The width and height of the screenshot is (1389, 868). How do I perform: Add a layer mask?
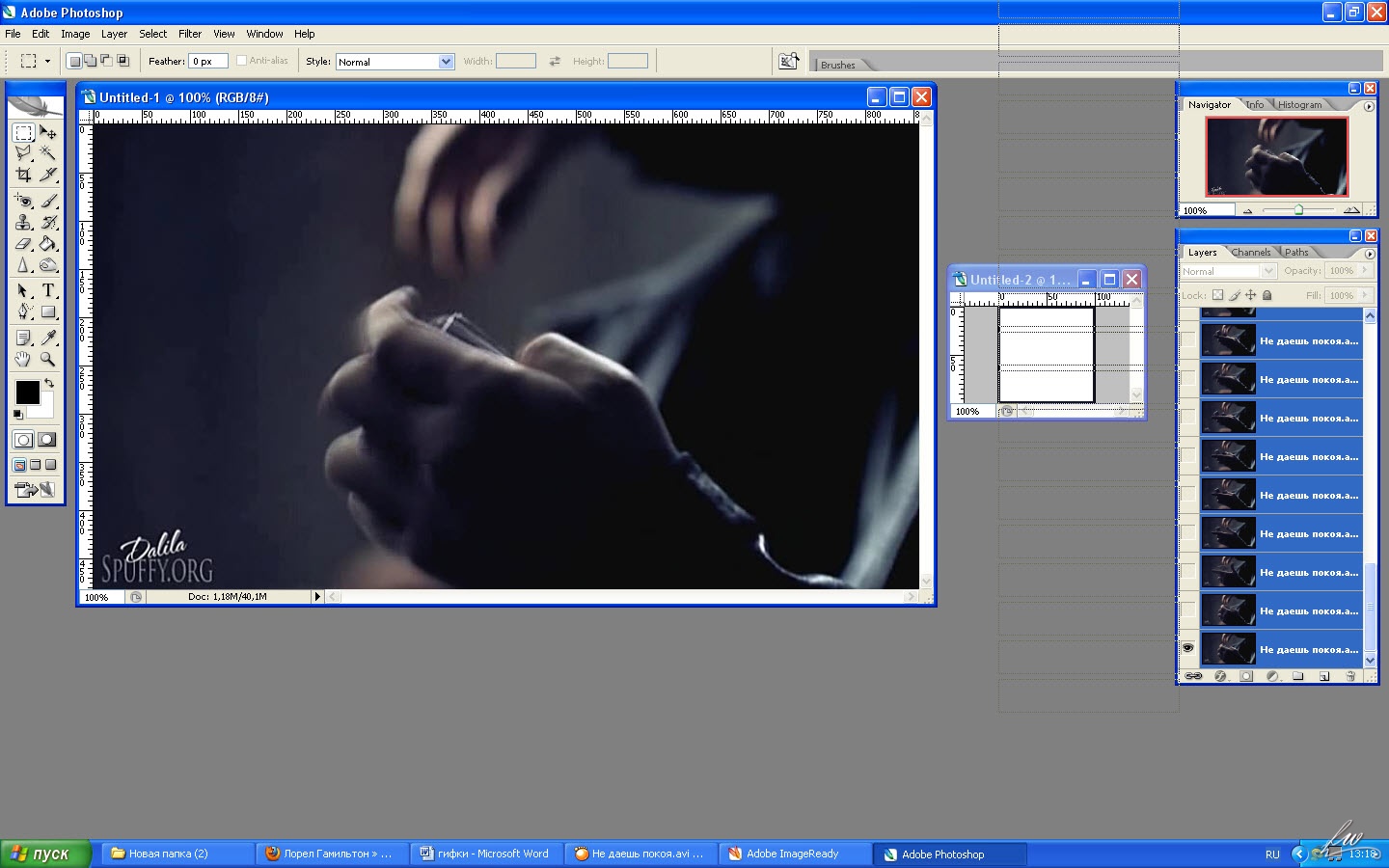1246,676
